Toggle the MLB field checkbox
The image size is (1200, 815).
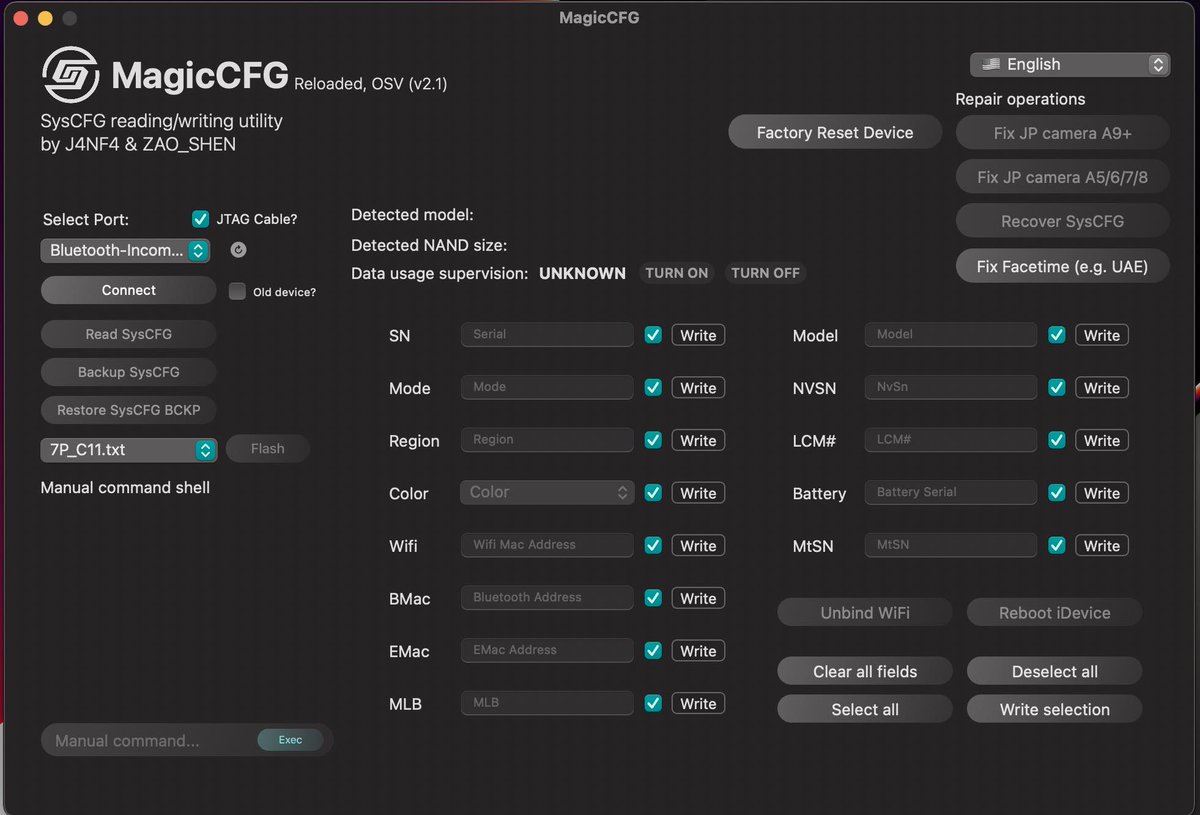653,703
